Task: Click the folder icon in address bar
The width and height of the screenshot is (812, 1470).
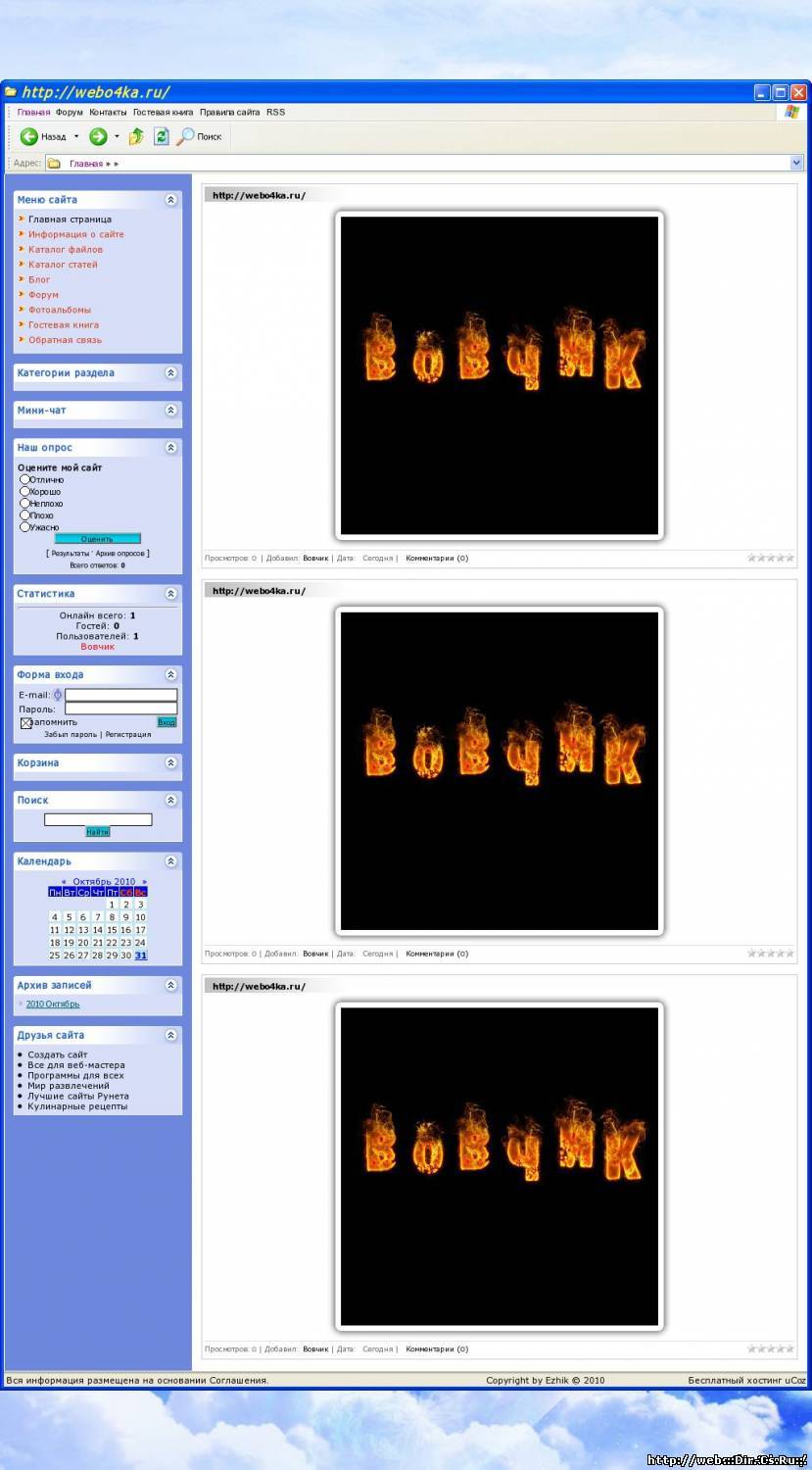Action: tap(55, 164)
